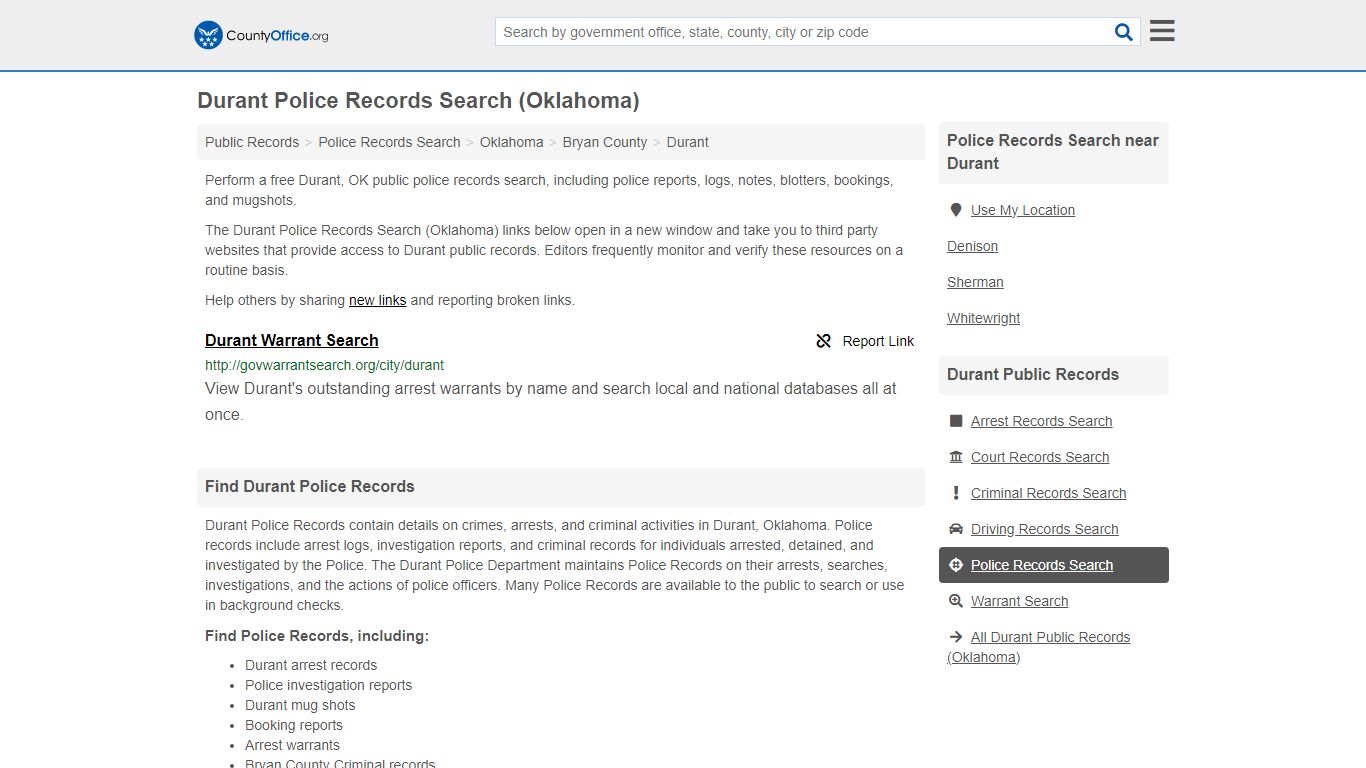Open Bryan County breadcrumb
Viewport: 1366px width, 768px height.
[605, 142]
